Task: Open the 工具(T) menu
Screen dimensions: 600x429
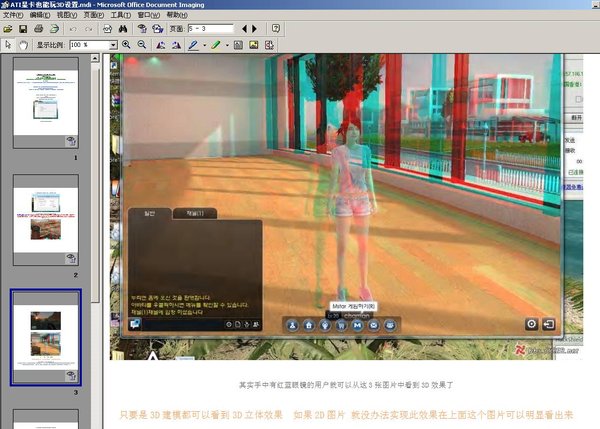Action: coord(121,15)
